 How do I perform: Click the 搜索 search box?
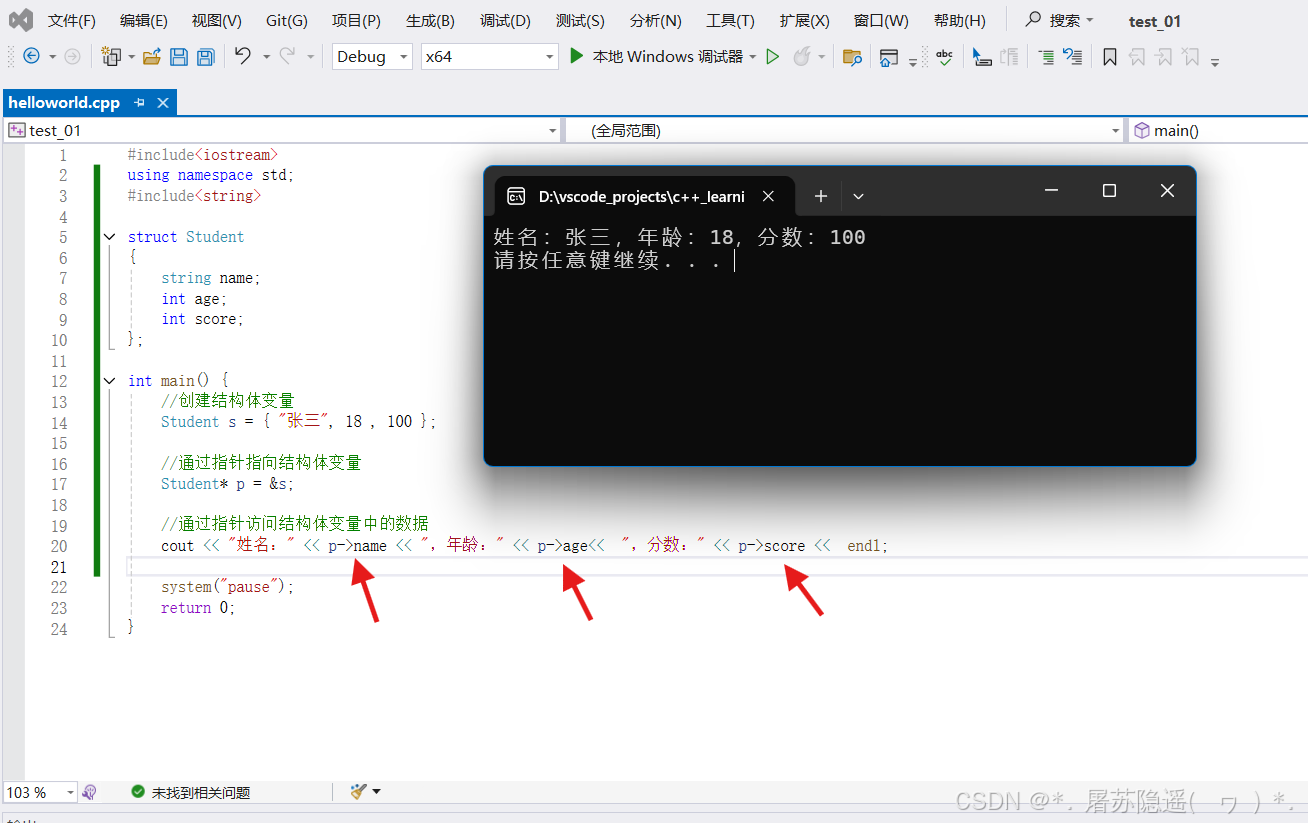click(x=1059, y=20)
